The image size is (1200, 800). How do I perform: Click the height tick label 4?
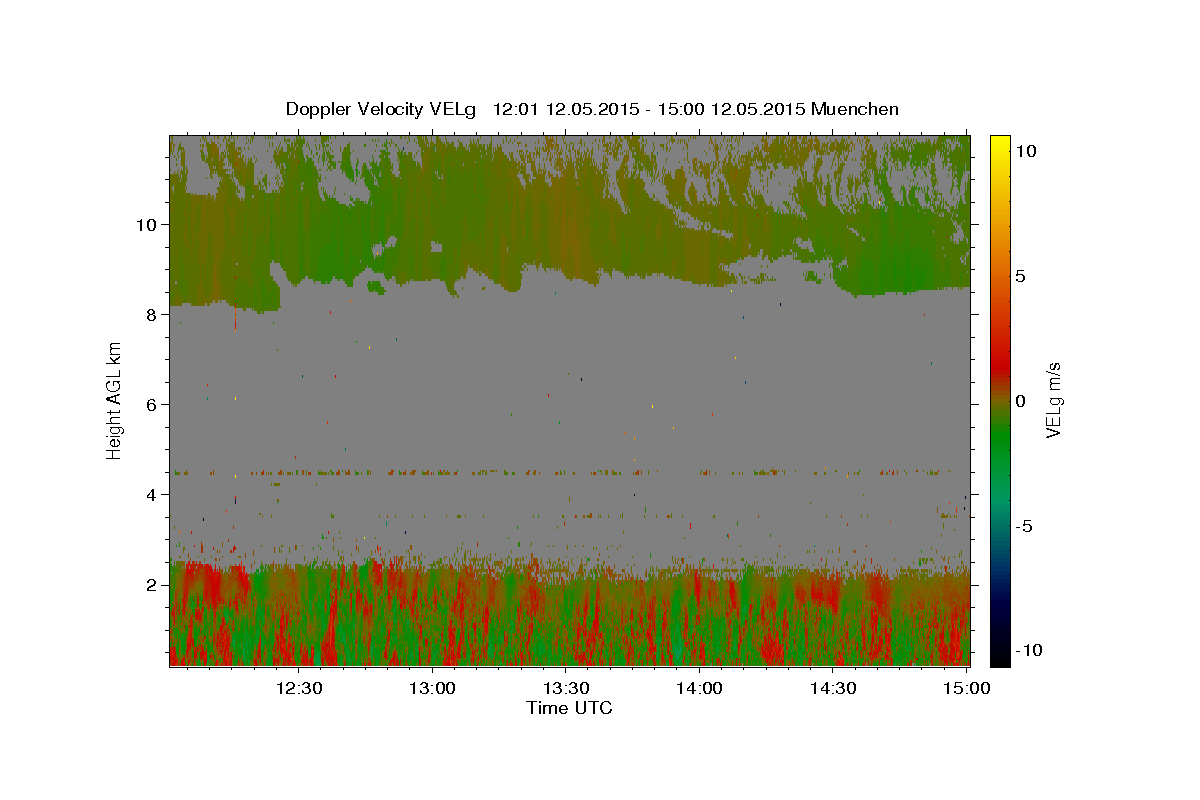152,495
